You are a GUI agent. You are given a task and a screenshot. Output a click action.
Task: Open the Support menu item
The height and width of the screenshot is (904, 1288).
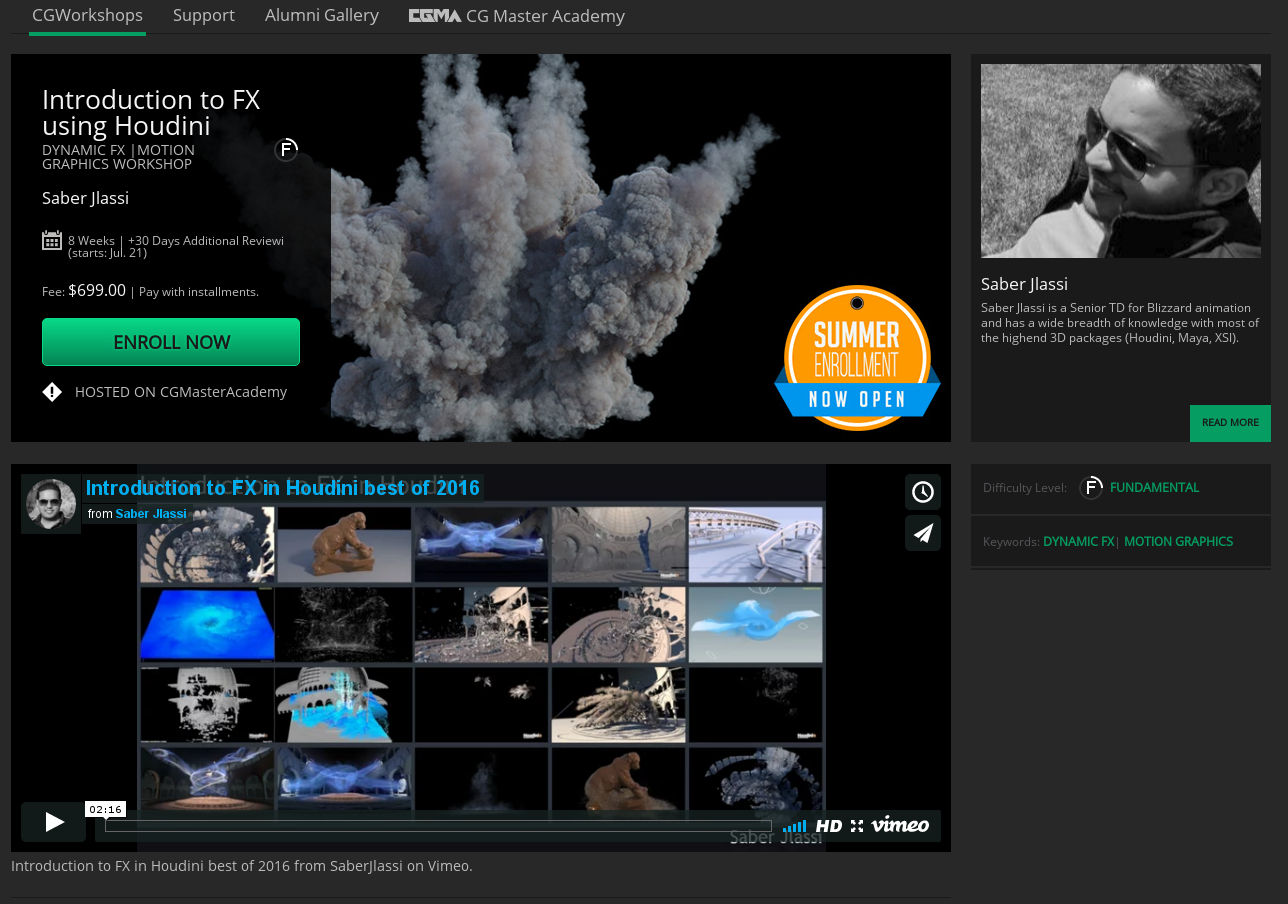tap(204, 15)
